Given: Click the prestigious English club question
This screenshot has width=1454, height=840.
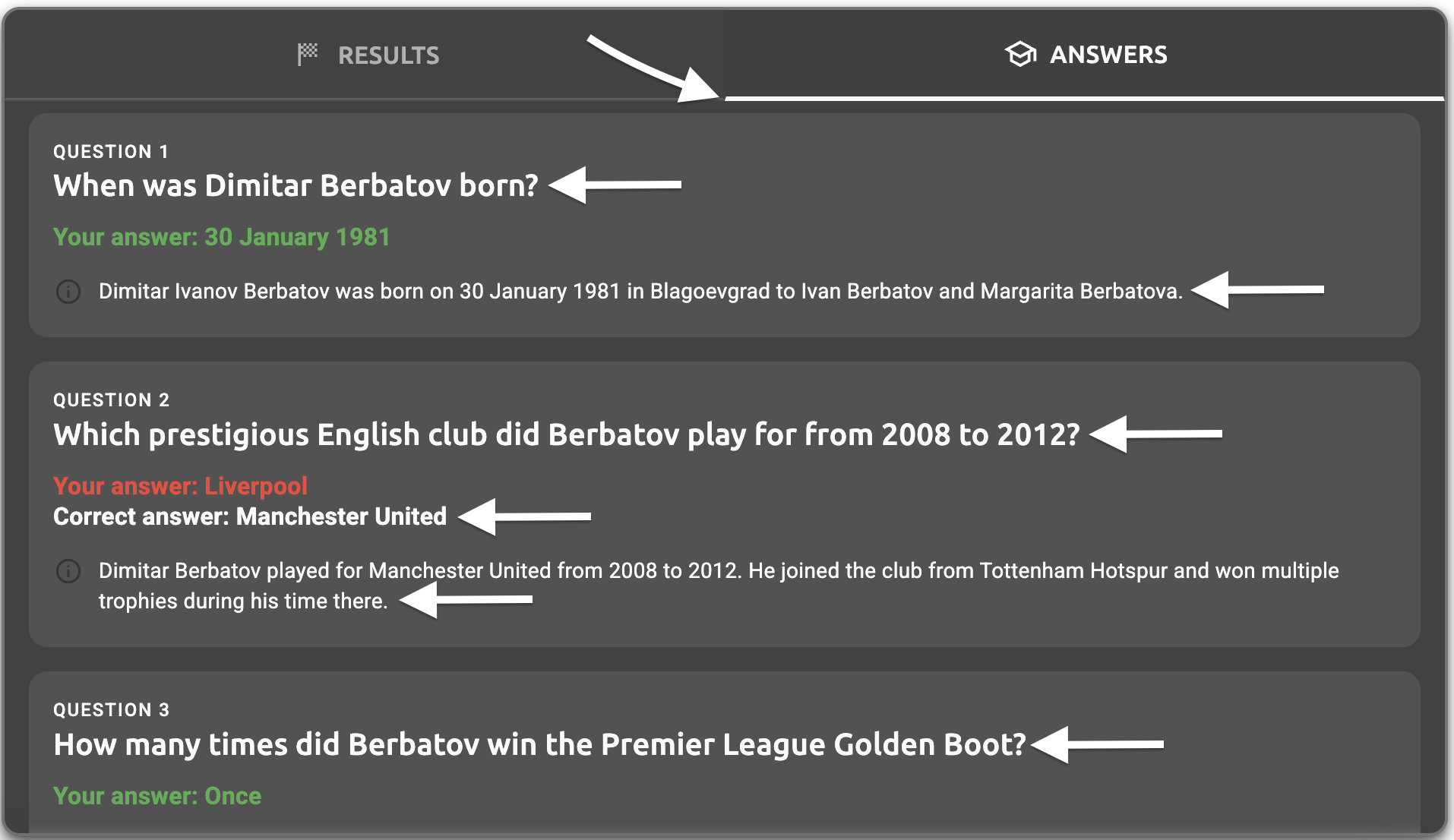Looking at the screenshot, I should [566, 435].
